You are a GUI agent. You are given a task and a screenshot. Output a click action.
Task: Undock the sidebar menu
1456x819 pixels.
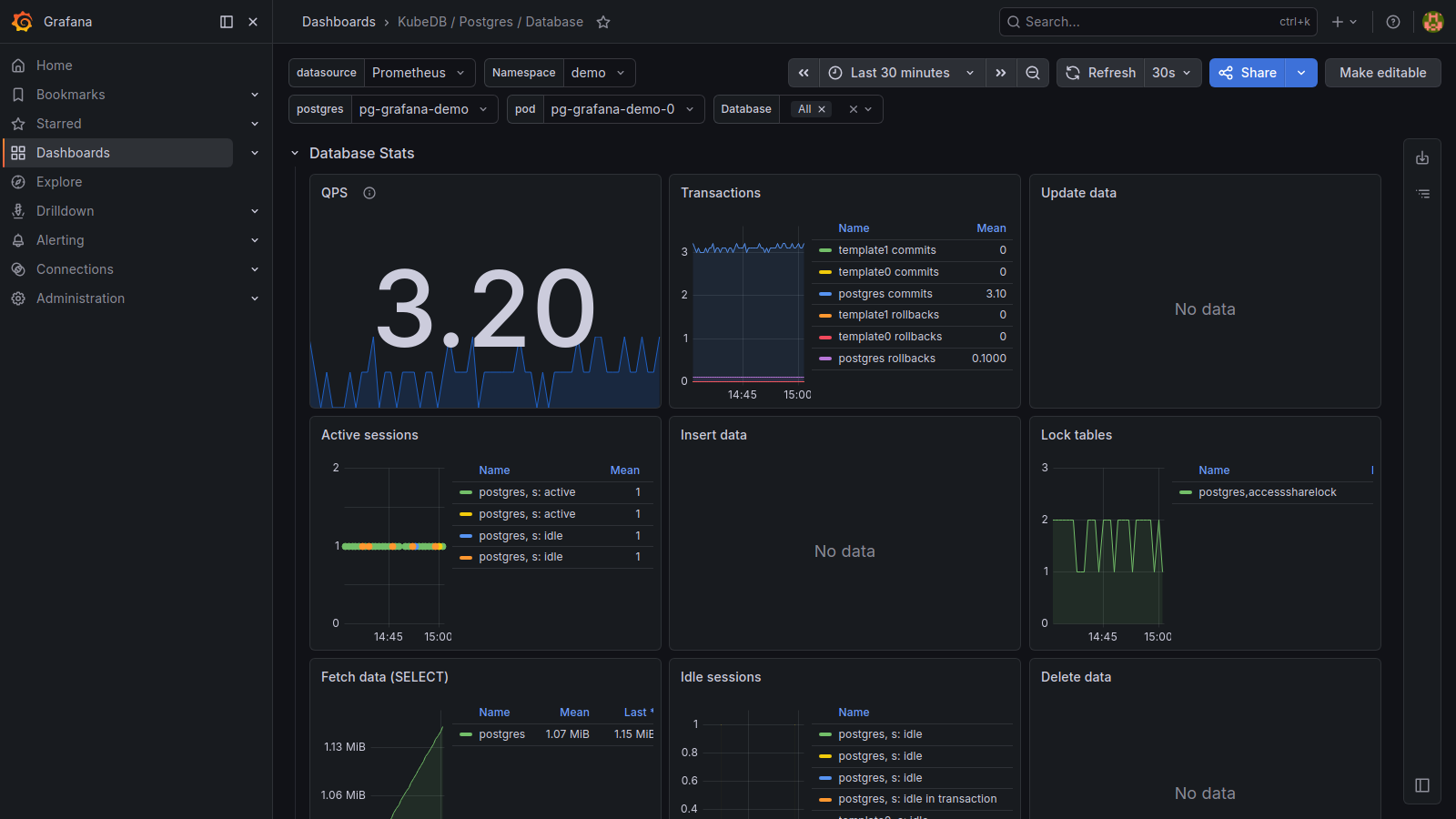point(227,22)
